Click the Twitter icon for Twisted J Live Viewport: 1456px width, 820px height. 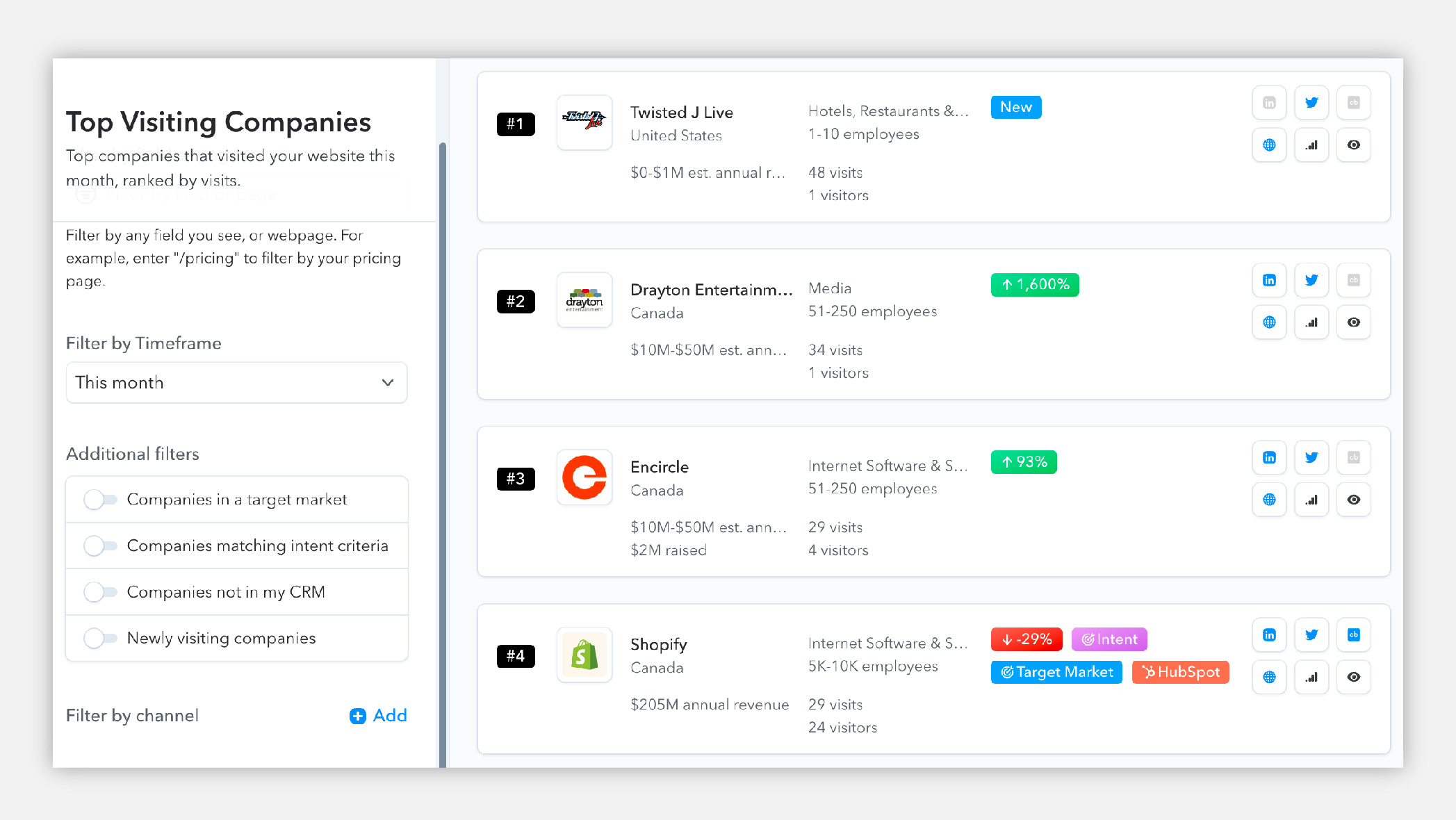click(1311, 102)
